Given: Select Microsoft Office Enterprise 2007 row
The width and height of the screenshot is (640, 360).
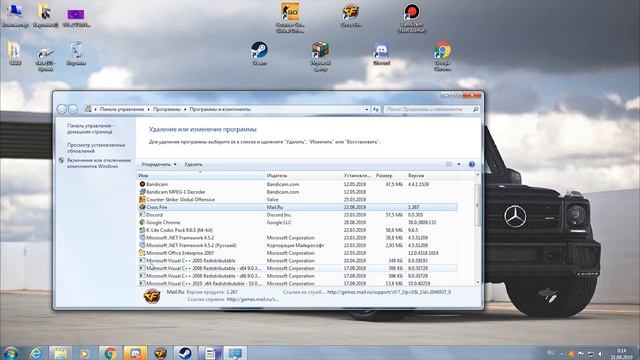Looking at the screenshot, I should pos(297,253).
